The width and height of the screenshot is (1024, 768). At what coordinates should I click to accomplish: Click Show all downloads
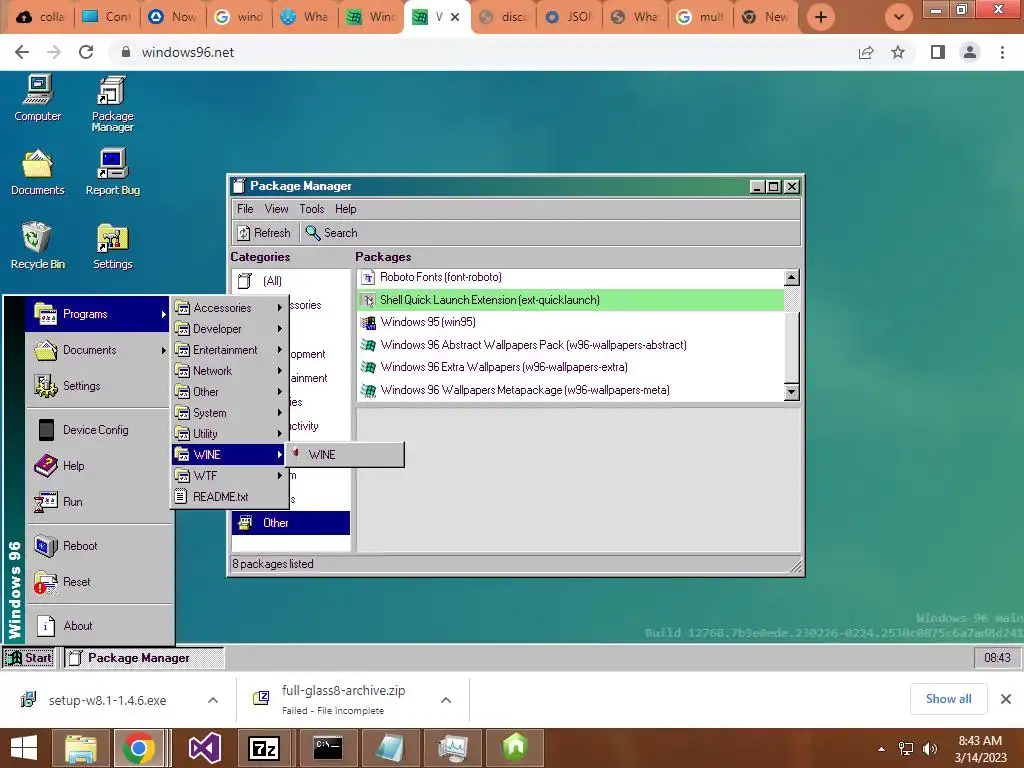(x=948, y=699)
